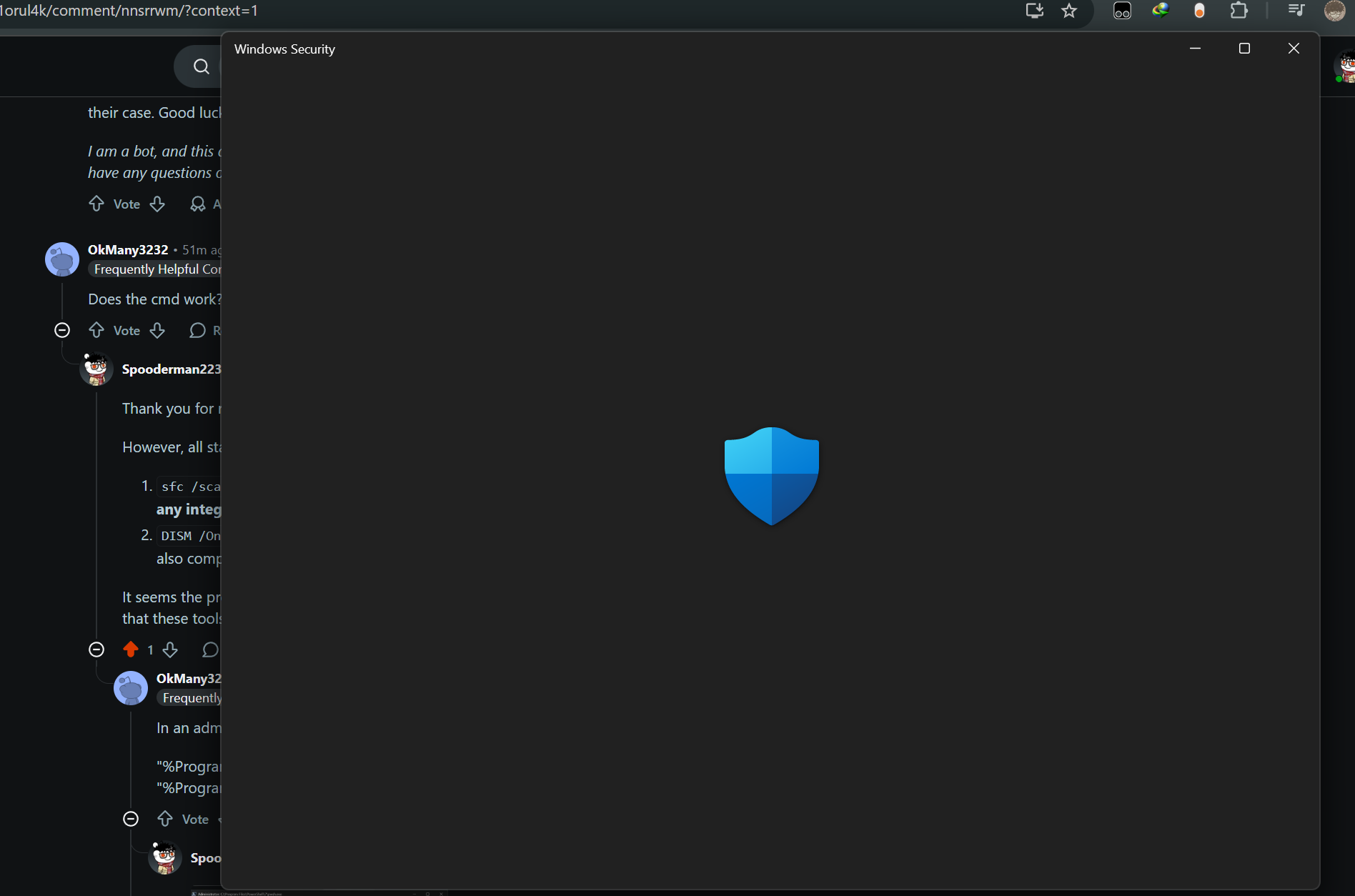Screen dimensions: 1355x896
Task: Minimize the Windows Security window
Action: (1195, 49)
